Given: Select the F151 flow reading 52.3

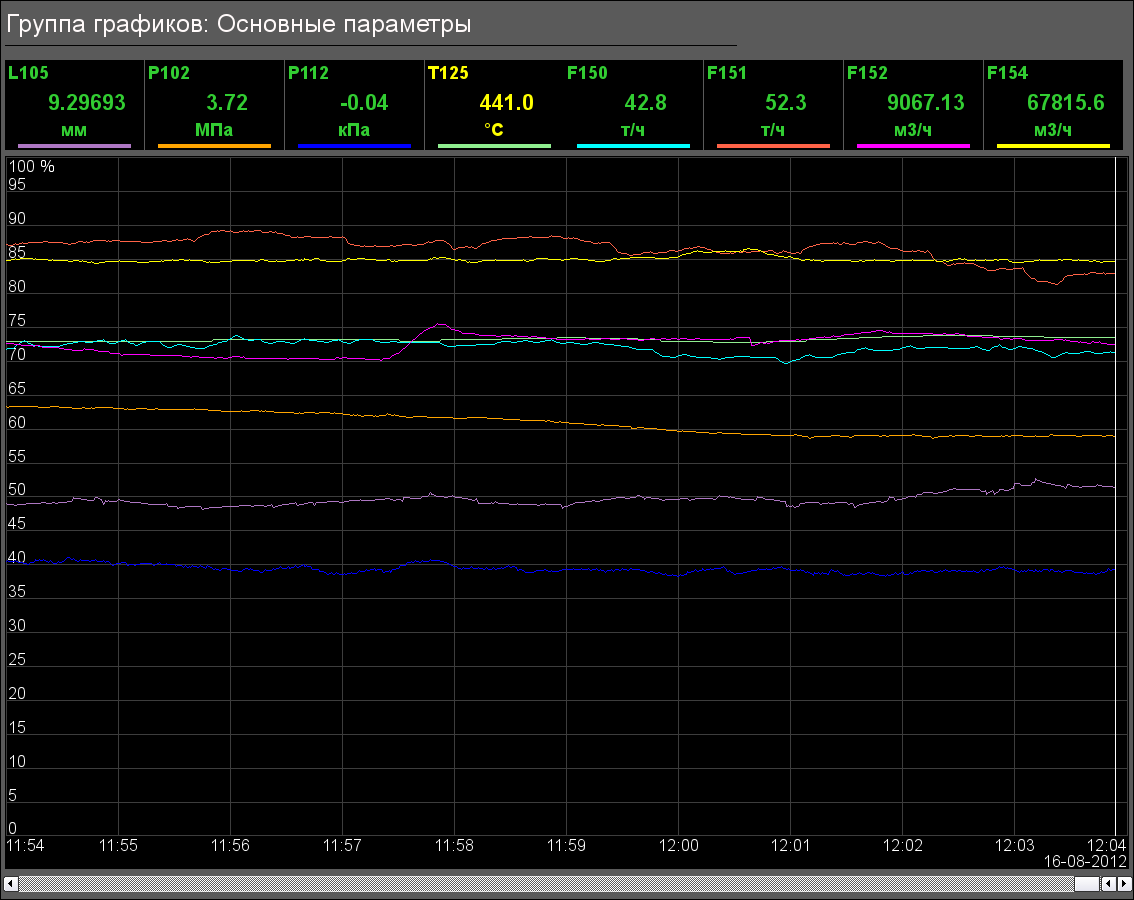Looking at the screenshot, I should point(785,103).
